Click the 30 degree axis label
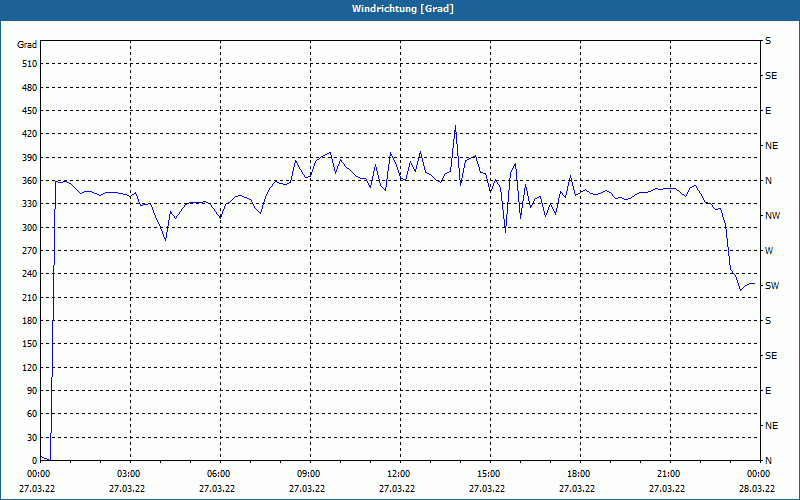This screenshot has width=800, height=500. coord(32,438)
